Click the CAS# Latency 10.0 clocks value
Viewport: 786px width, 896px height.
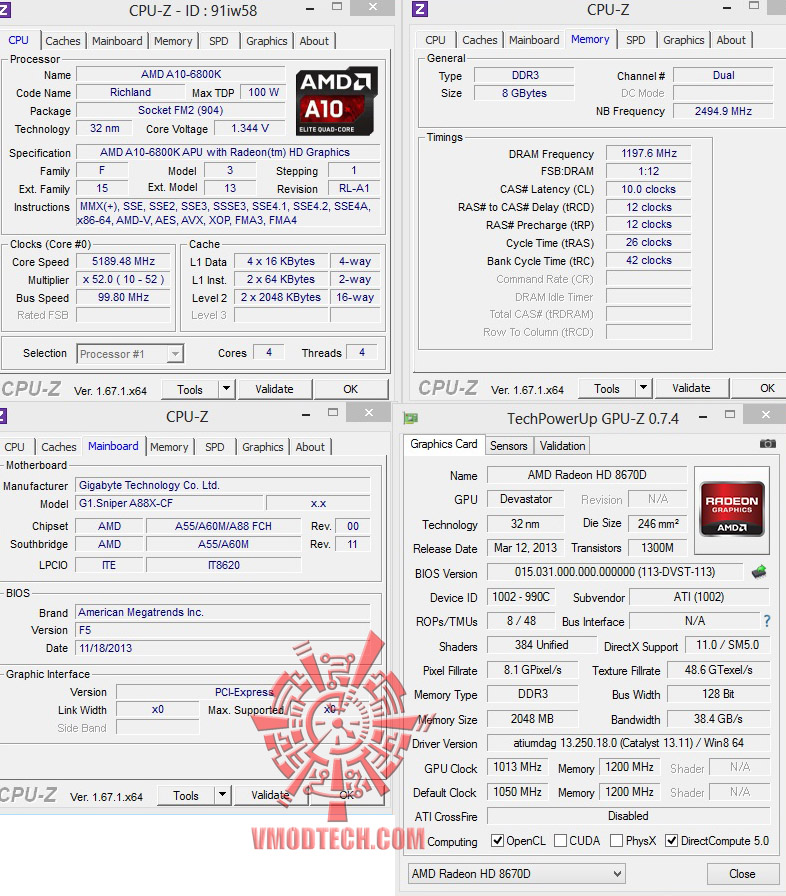click(649, 189)
